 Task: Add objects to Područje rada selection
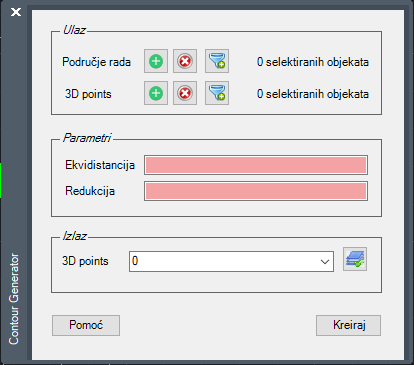[x=156, y=61]
